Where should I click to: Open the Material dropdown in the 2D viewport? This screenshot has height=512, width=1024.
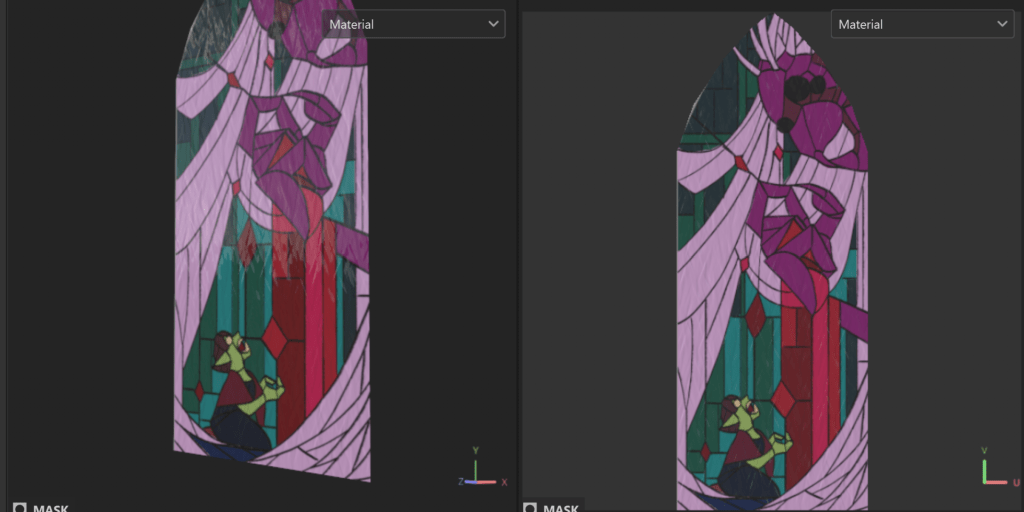pos(920,24)
